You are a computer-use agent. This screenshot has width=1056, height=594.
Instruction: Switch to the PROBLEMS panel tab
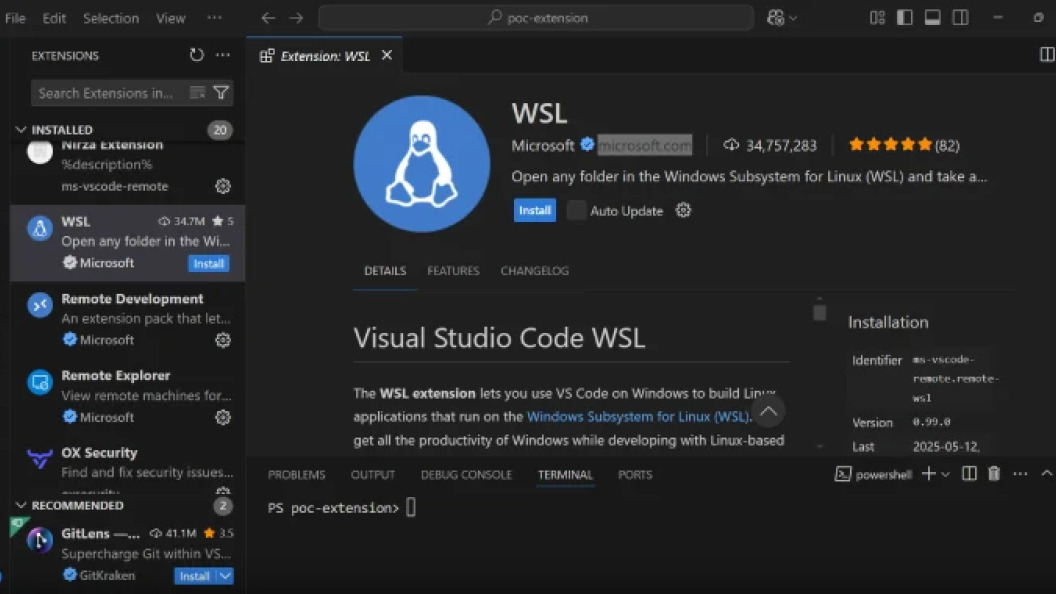coord(296,475)
